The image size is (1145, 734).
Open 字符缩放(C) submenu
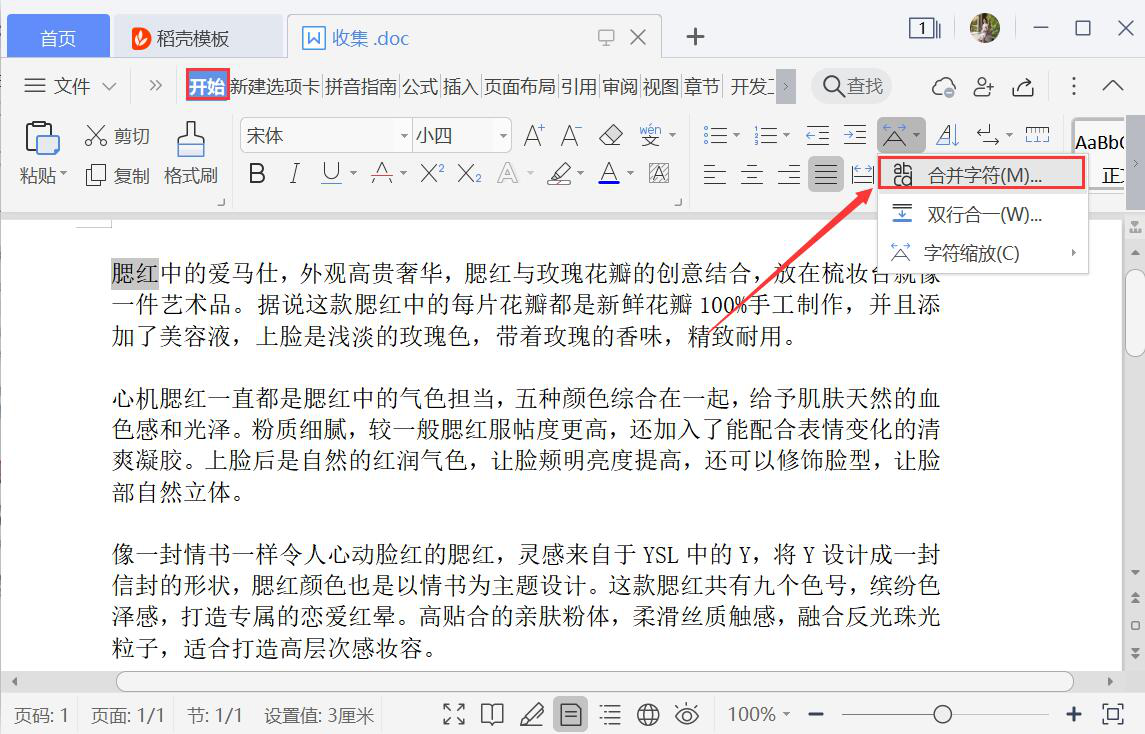coord(981,253)
